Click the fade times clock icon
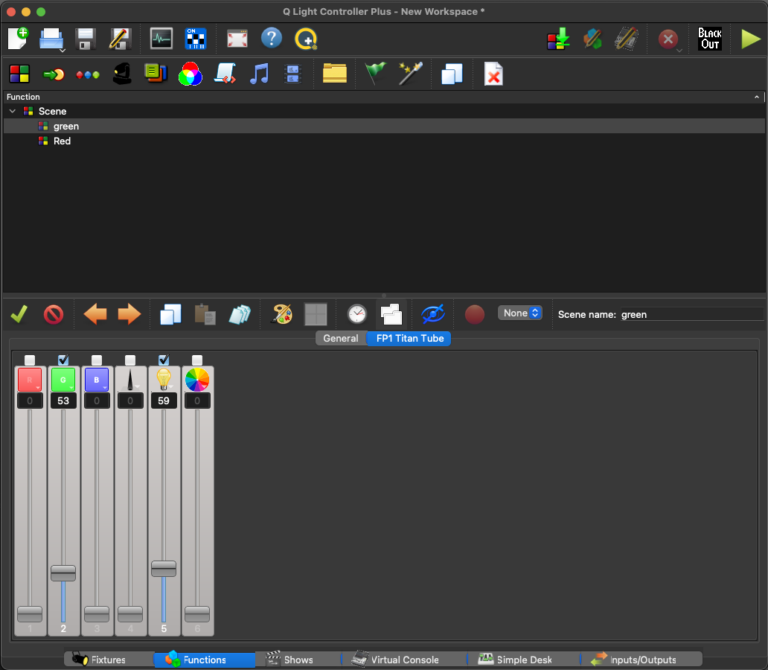 point(357,314)
